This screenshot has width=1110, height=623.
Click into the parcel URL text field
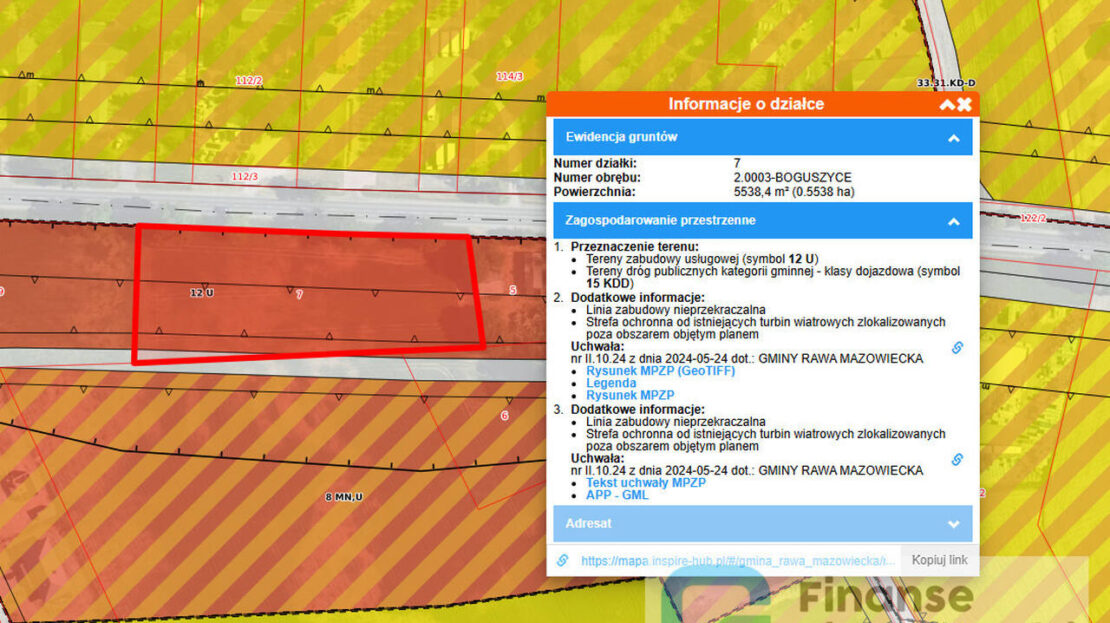[x=735, y=561]
